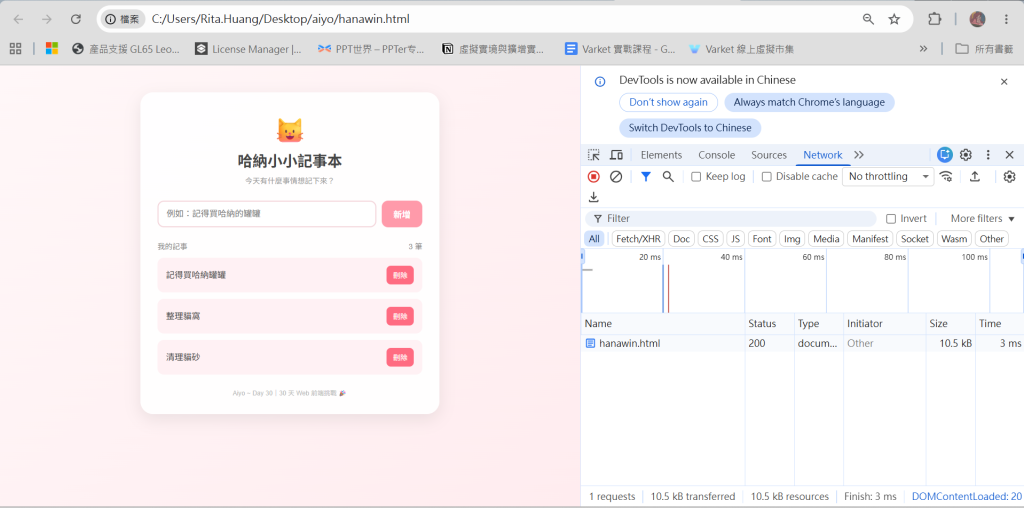Filter requests by CSS

click(x=711, y=239)
